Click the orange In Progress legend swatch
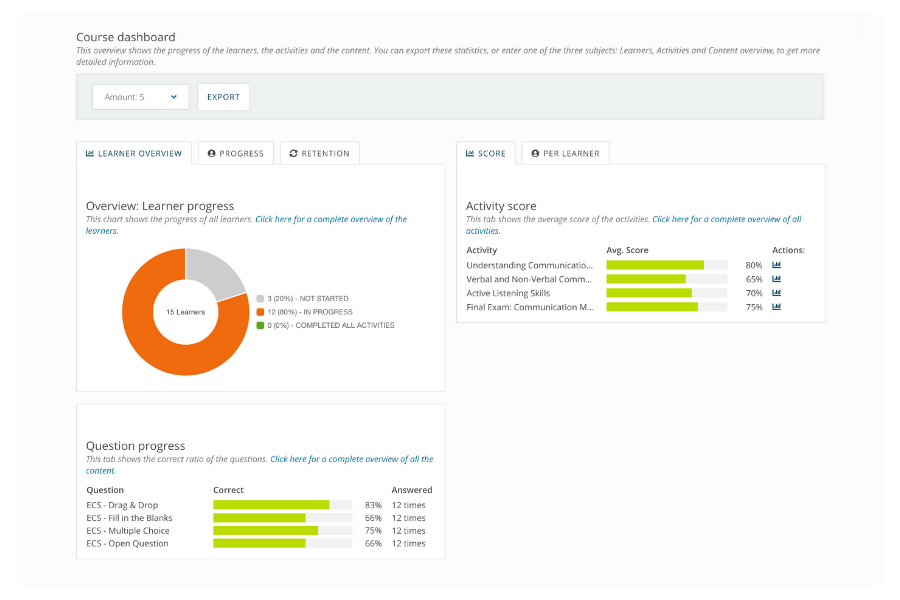The width and height of the screenshot is (900, 600). pyautogui.click(x=260, y=312)
